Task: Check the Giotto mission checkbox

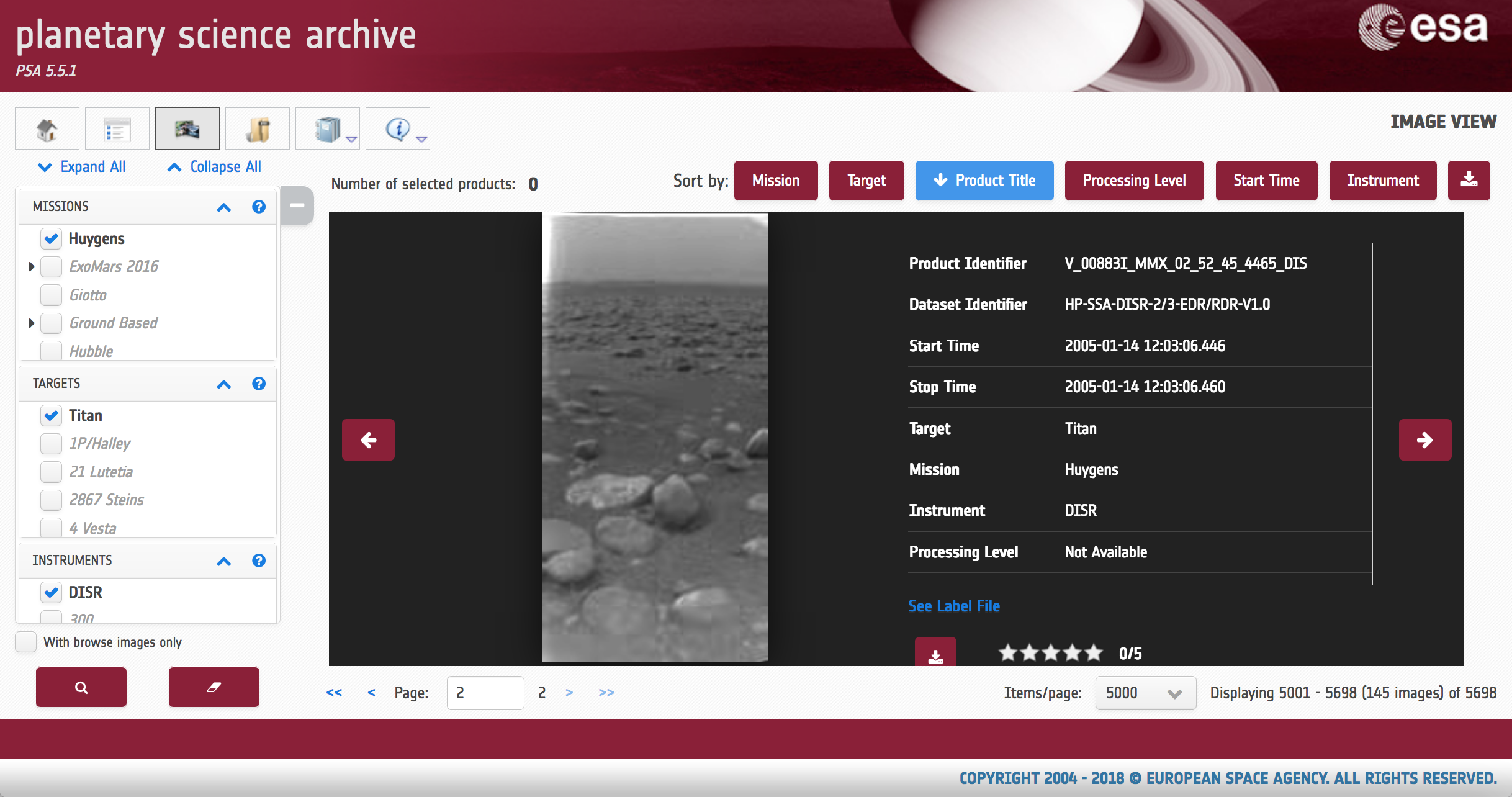Action: click(52, 295)
